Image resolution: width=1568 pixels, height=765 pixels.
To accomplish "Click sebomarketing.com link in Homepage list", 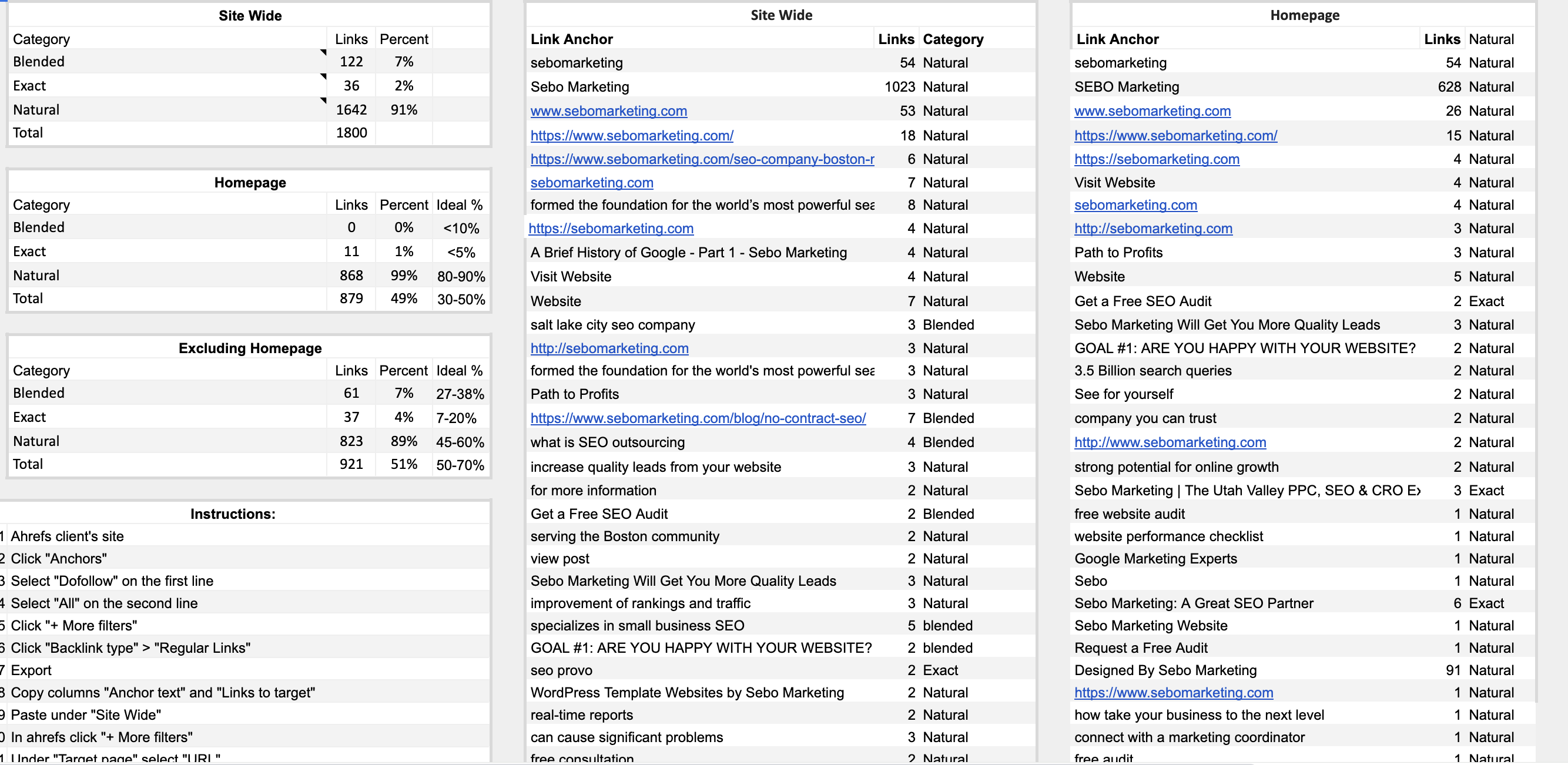I will tap(1135, 205).
